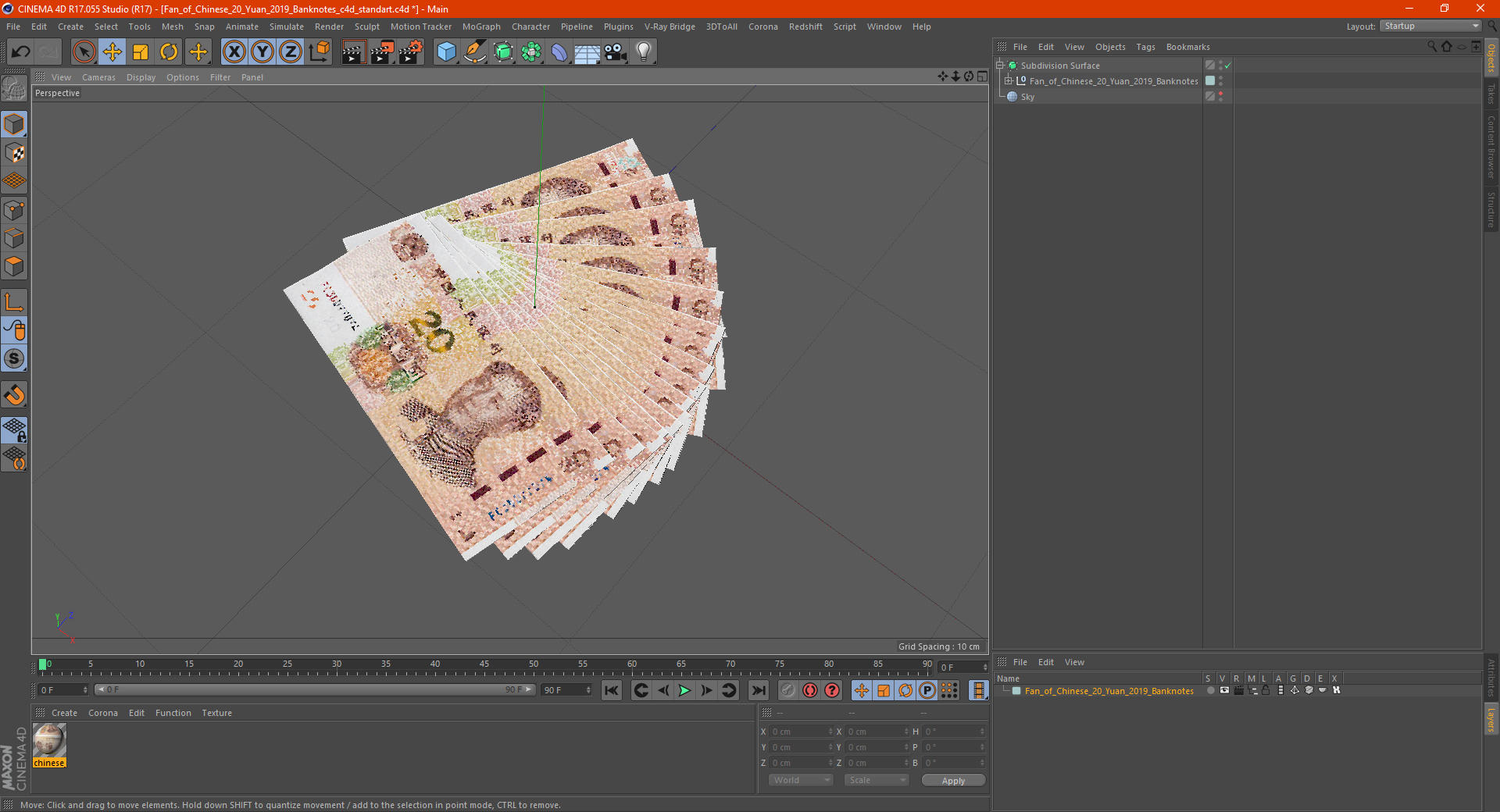This screenshot has width=1500, height=812.
Task: Click the X position stepper arrows
Action: click(x=830, y=732)
